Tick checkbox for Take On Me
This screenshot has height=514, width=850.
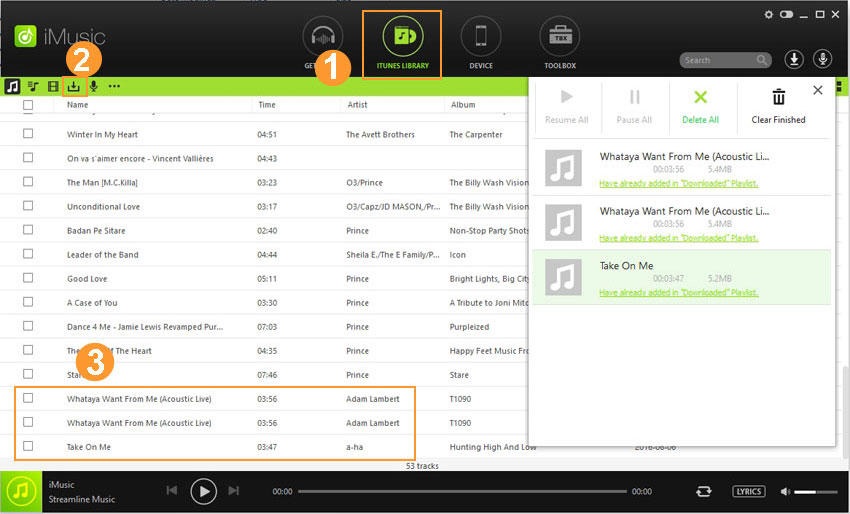[28, 446]
